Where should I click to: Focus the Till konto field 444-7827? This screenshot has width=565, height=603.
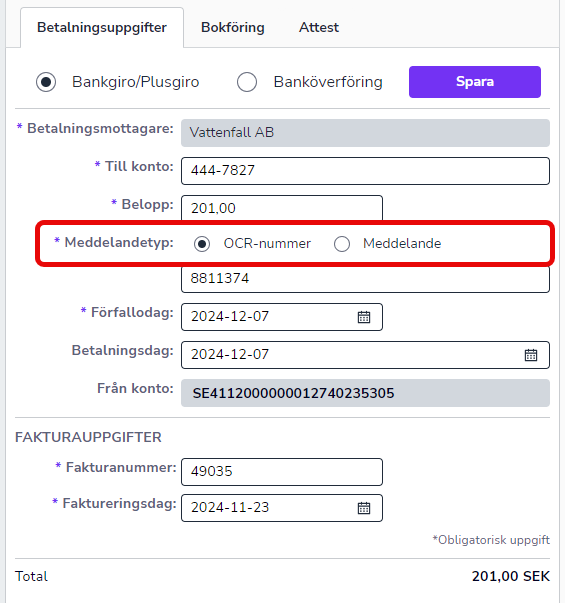[x=365, y=171]
